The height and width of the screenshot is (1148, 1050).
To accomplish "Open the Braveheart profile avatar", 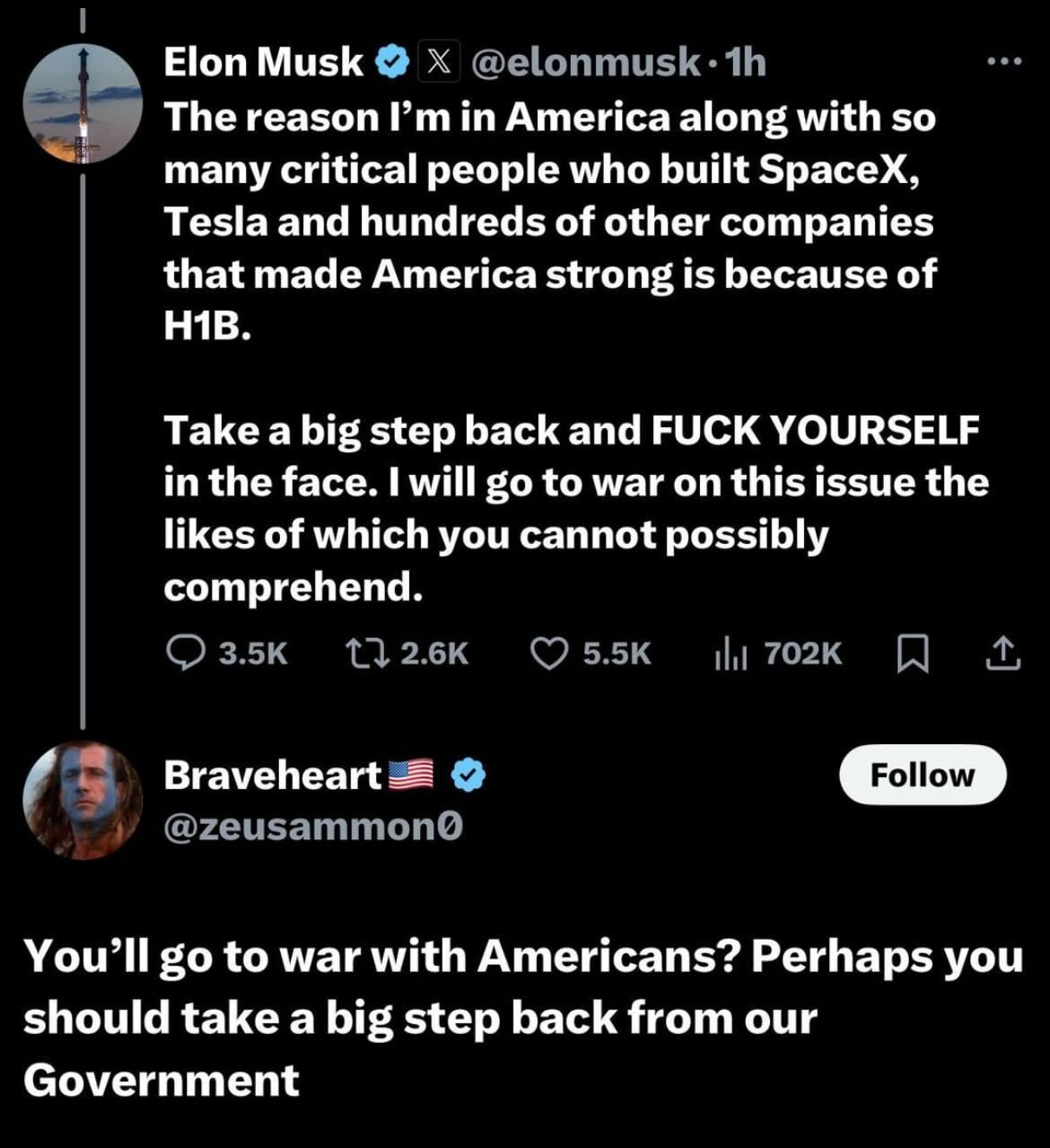I will click(x=83, y=800).
